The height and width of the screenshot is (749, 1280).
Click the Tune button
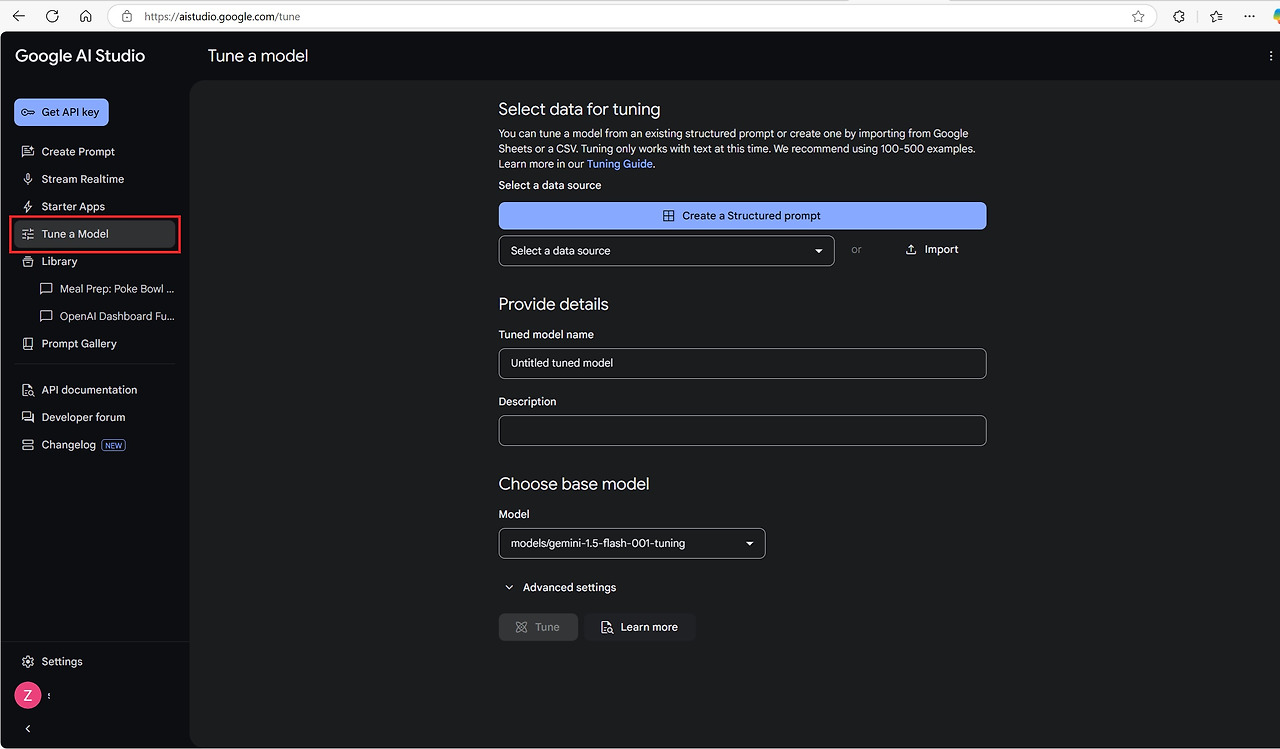click(538, 627)
